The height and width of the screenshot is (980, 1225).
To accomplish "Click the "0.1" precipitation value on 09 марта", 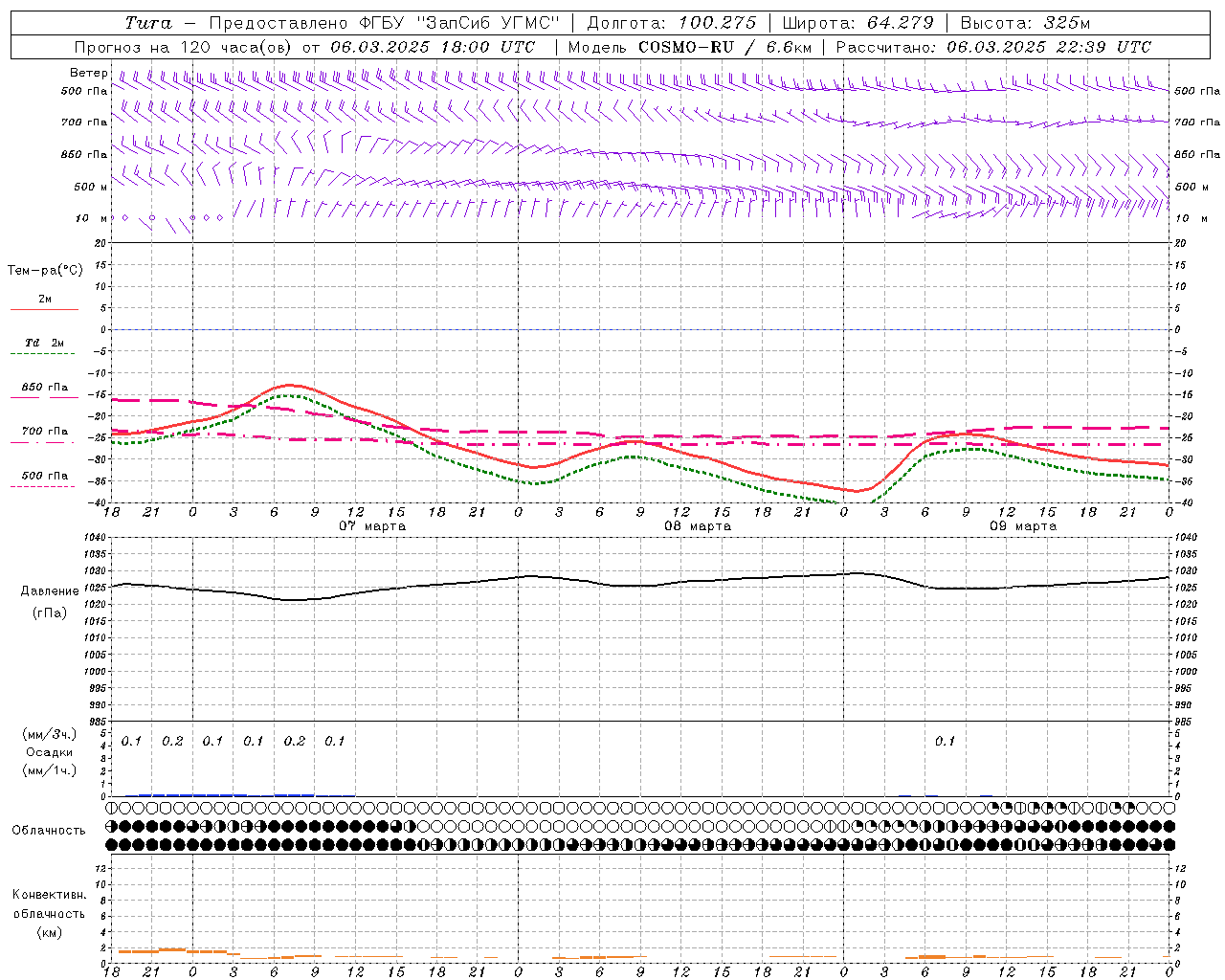I will click(946, 741).
